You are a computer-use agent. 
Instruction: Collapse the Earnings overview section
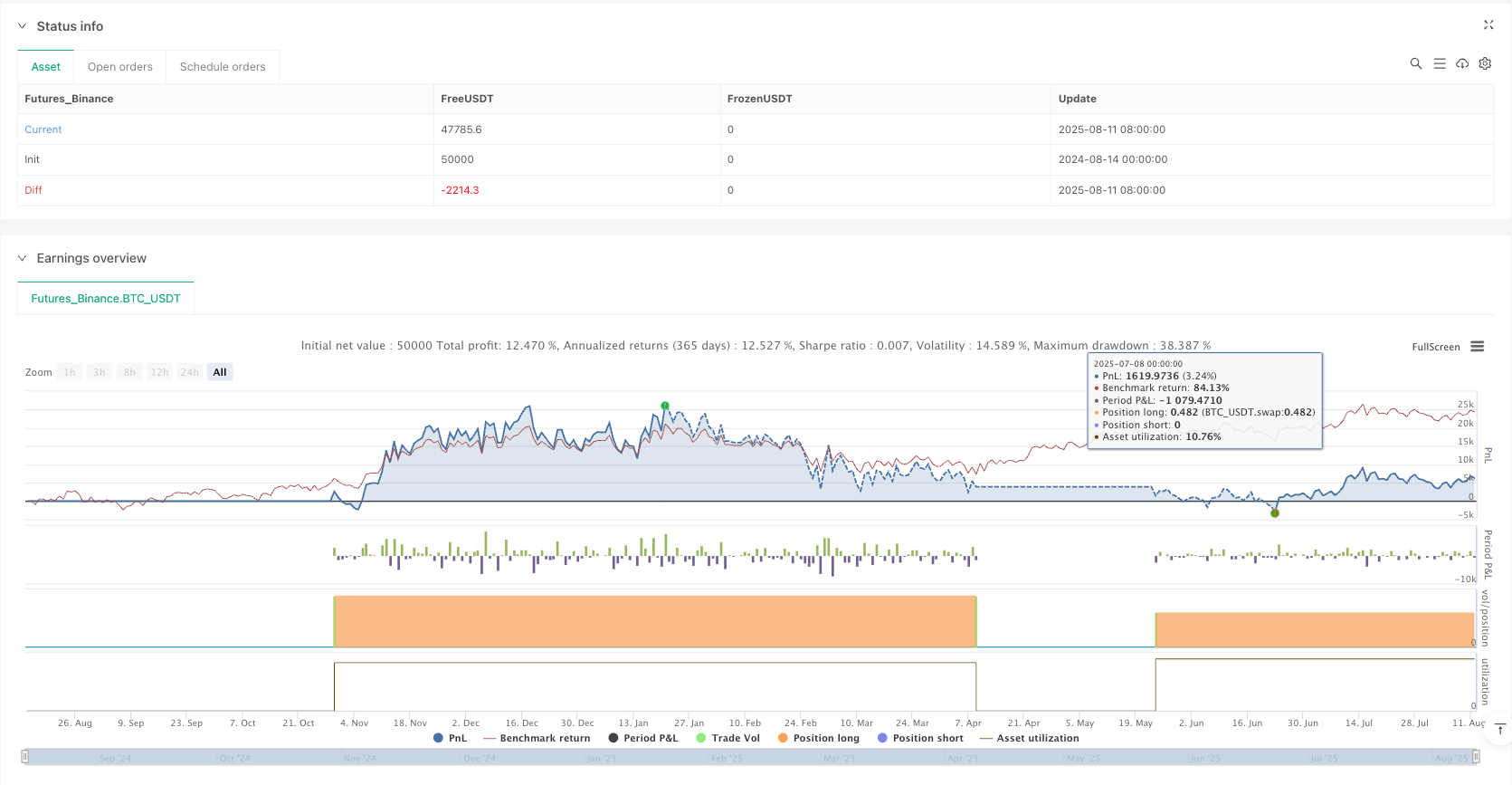tap(23, 258)
